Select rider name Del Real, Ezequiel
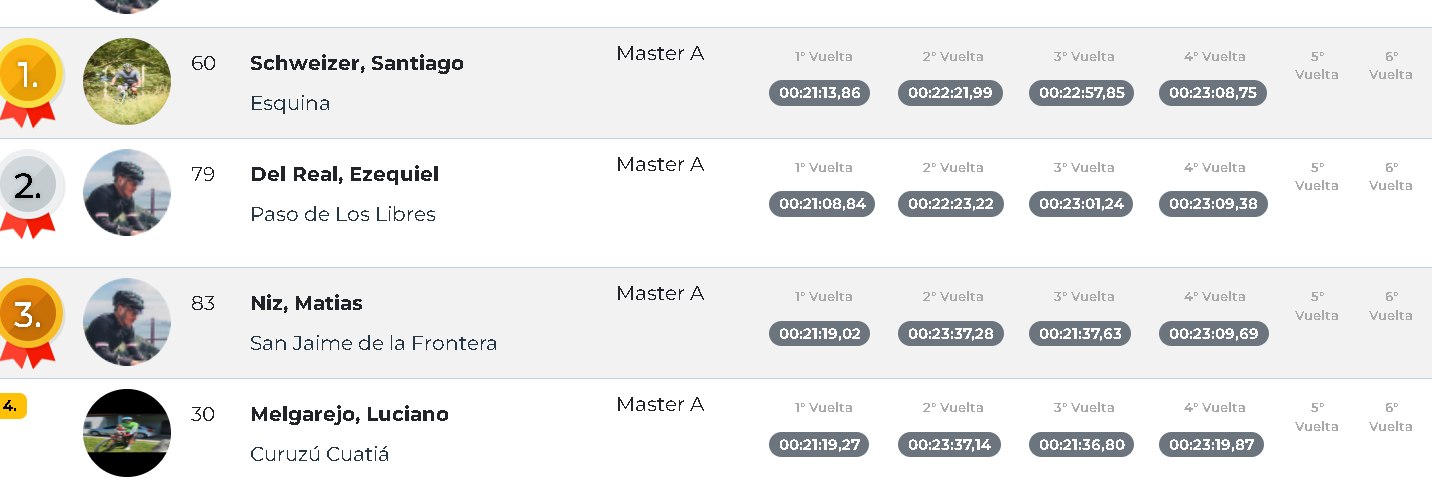The image size is (1432, 493). click(345, 174)
